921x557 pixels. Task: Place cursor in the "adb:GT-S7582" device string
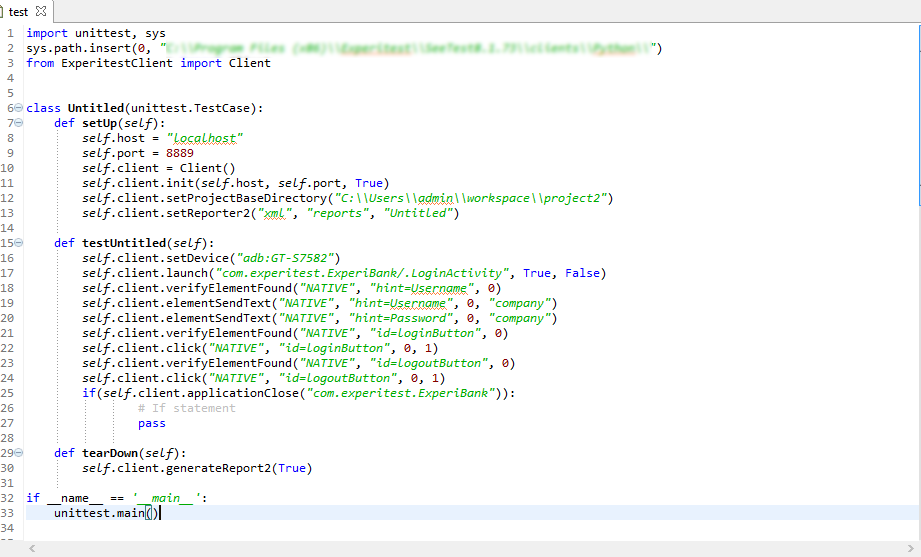(x=291, y=258)
